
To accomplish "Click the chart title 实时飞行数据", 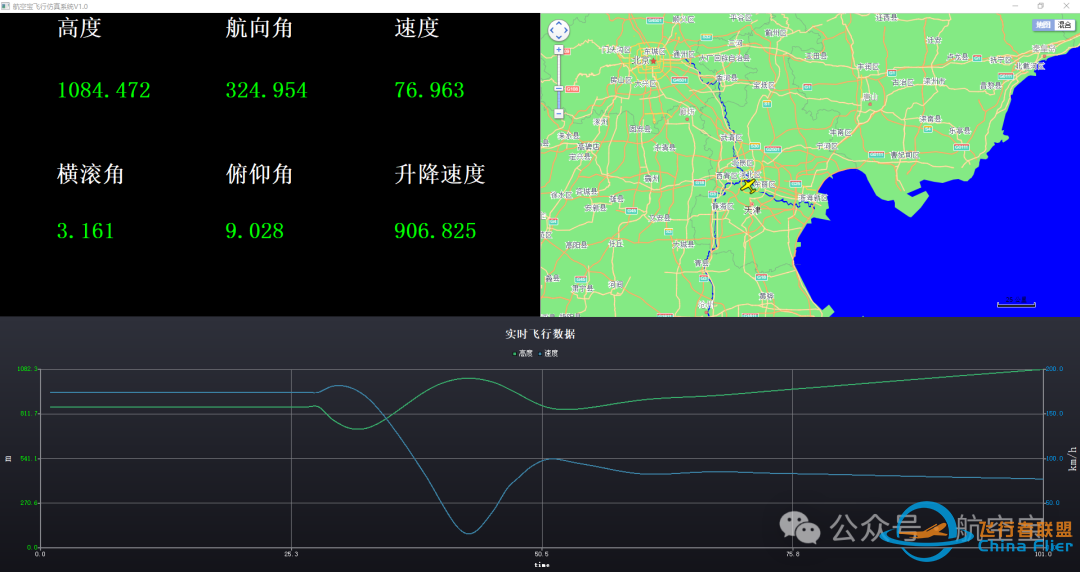I will pos(541,334).
